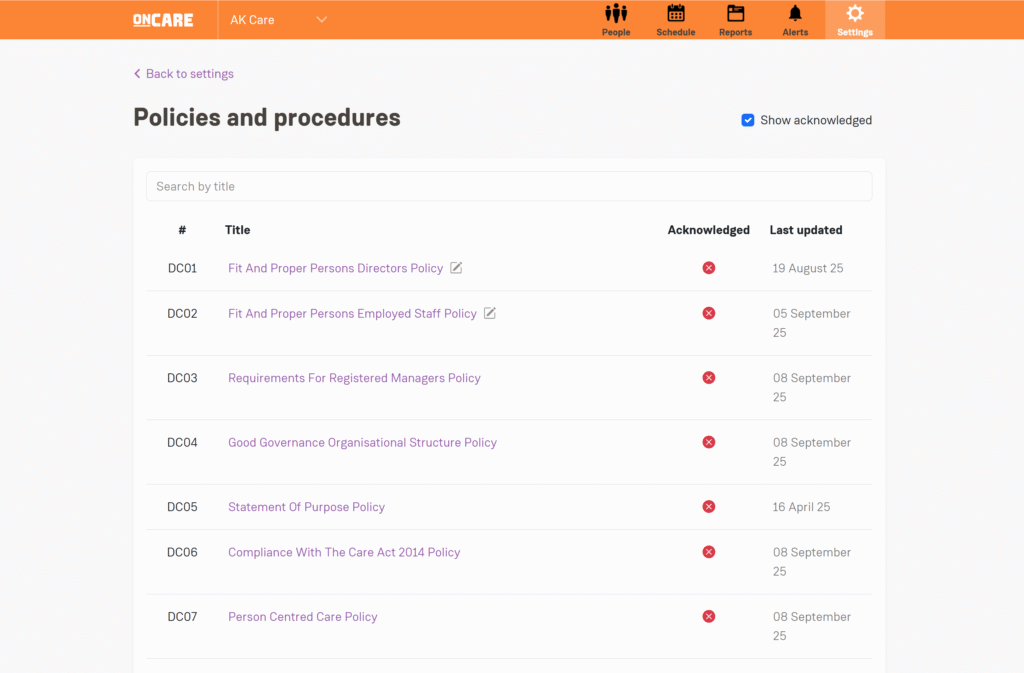Click the red unacknowledged icon for DC03
The image size is (1024, 673).
[x=709, y=378]
